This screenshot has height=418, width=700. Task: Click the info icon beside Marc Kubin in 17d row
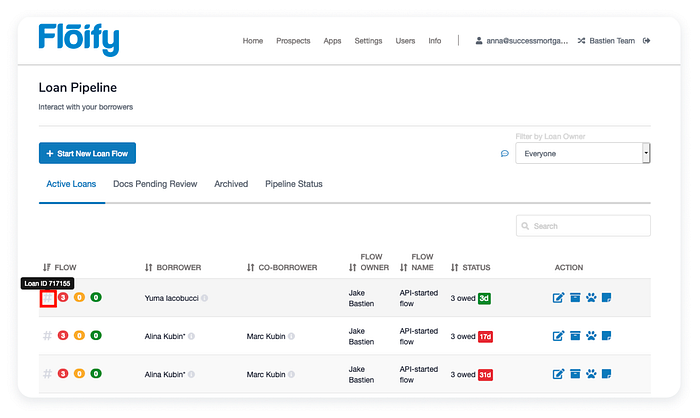pyautogui.click(x=291, y=336)
